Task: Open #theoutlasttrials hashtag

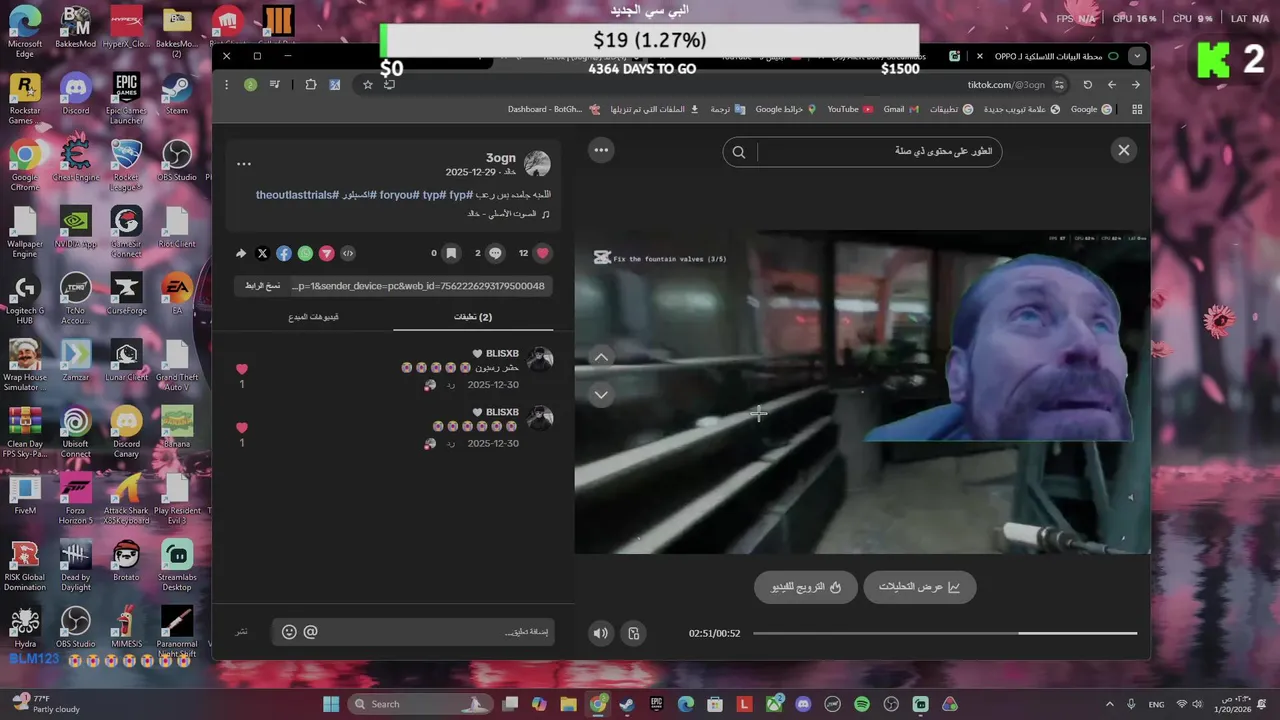Action: click(x=298, y=195)
